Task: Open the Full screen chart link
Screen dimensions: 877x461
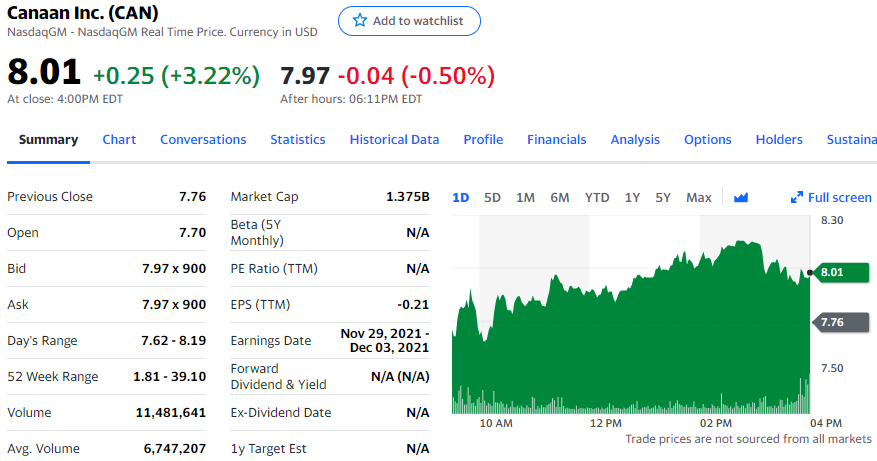Action: pyautogui.click(x=831, y=197)
